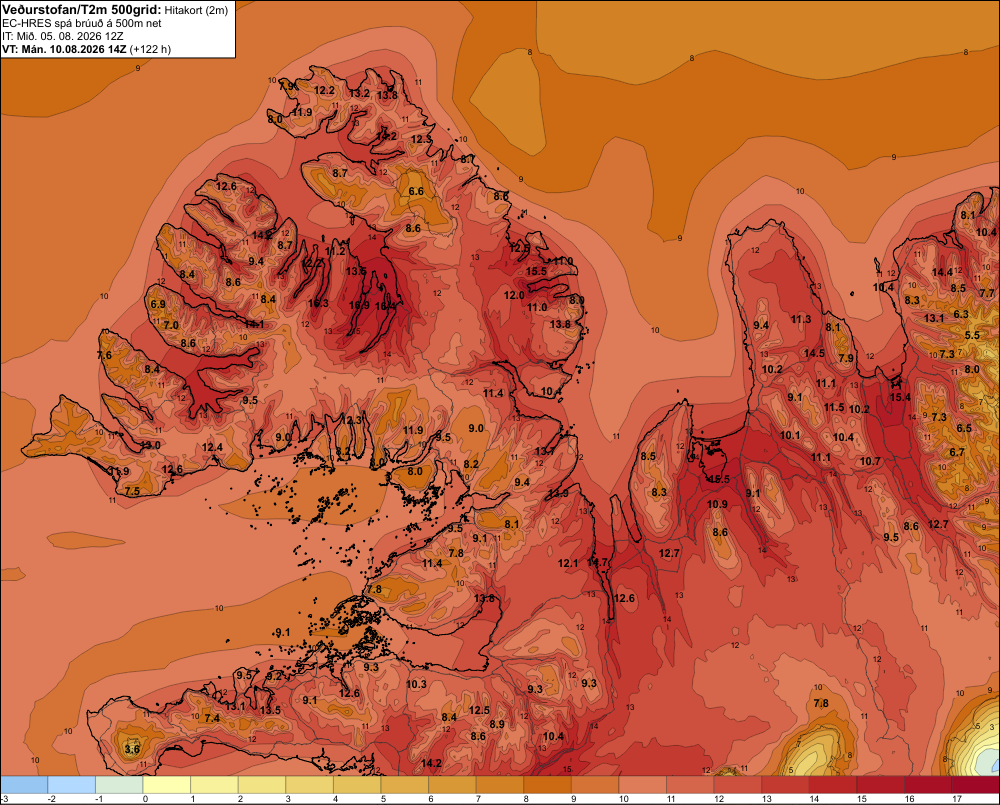
Task: Click the 10.7 temperature value on the map
Action: [x=870, y=461]
